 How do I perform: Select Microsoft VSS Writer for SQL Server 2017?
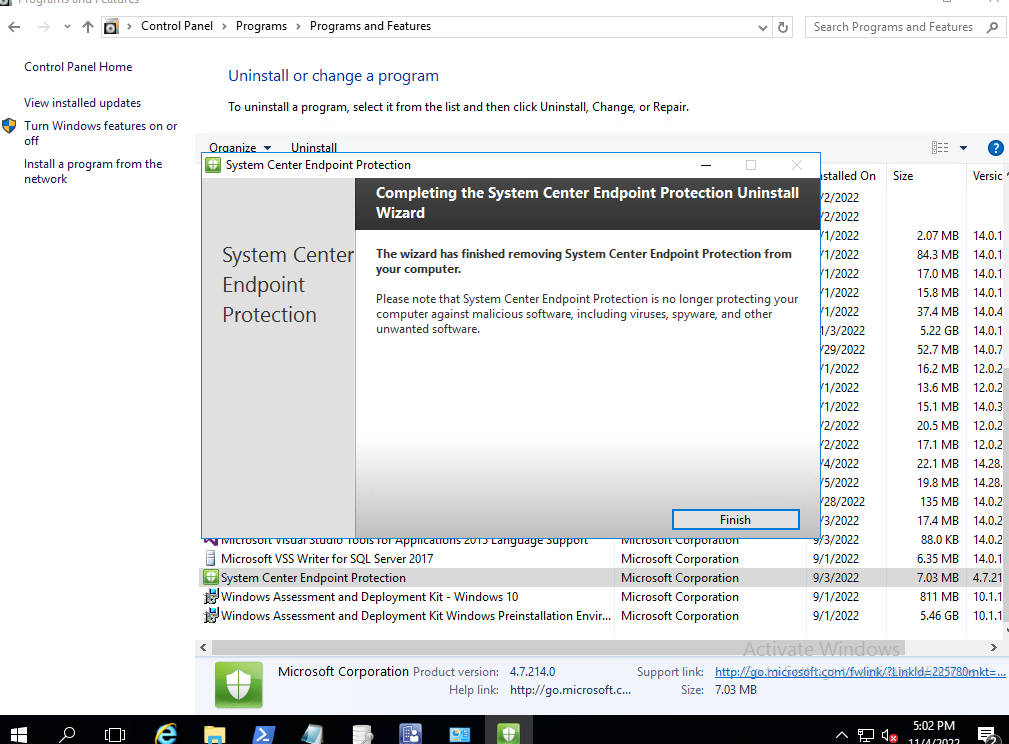327,559
